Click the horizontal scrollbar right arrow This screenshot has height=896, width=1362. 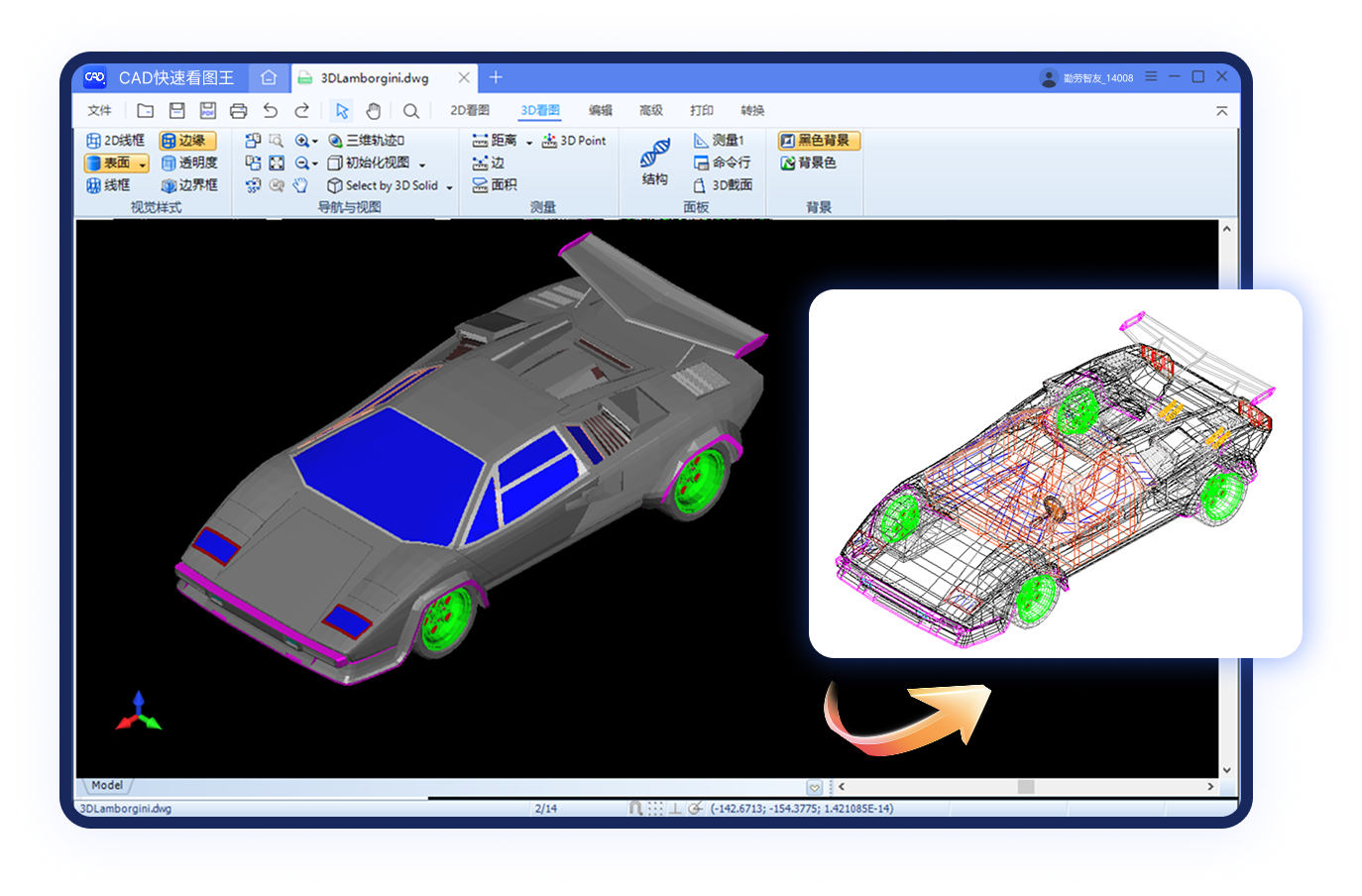(1210, 787)
